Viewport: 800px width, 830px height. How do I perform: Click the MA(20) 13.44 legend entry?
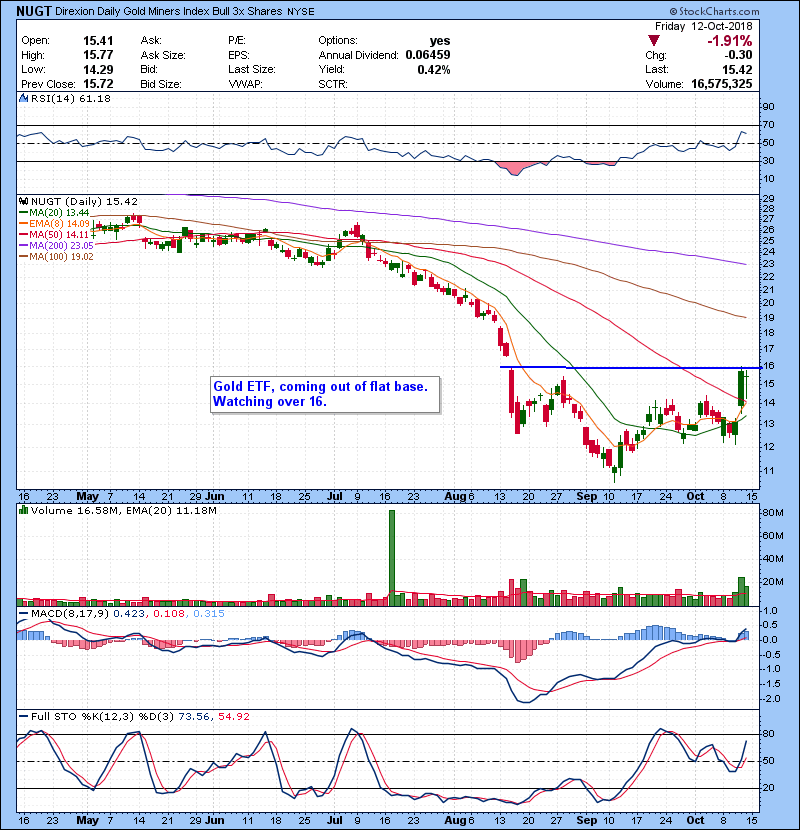tap(55, 213)
